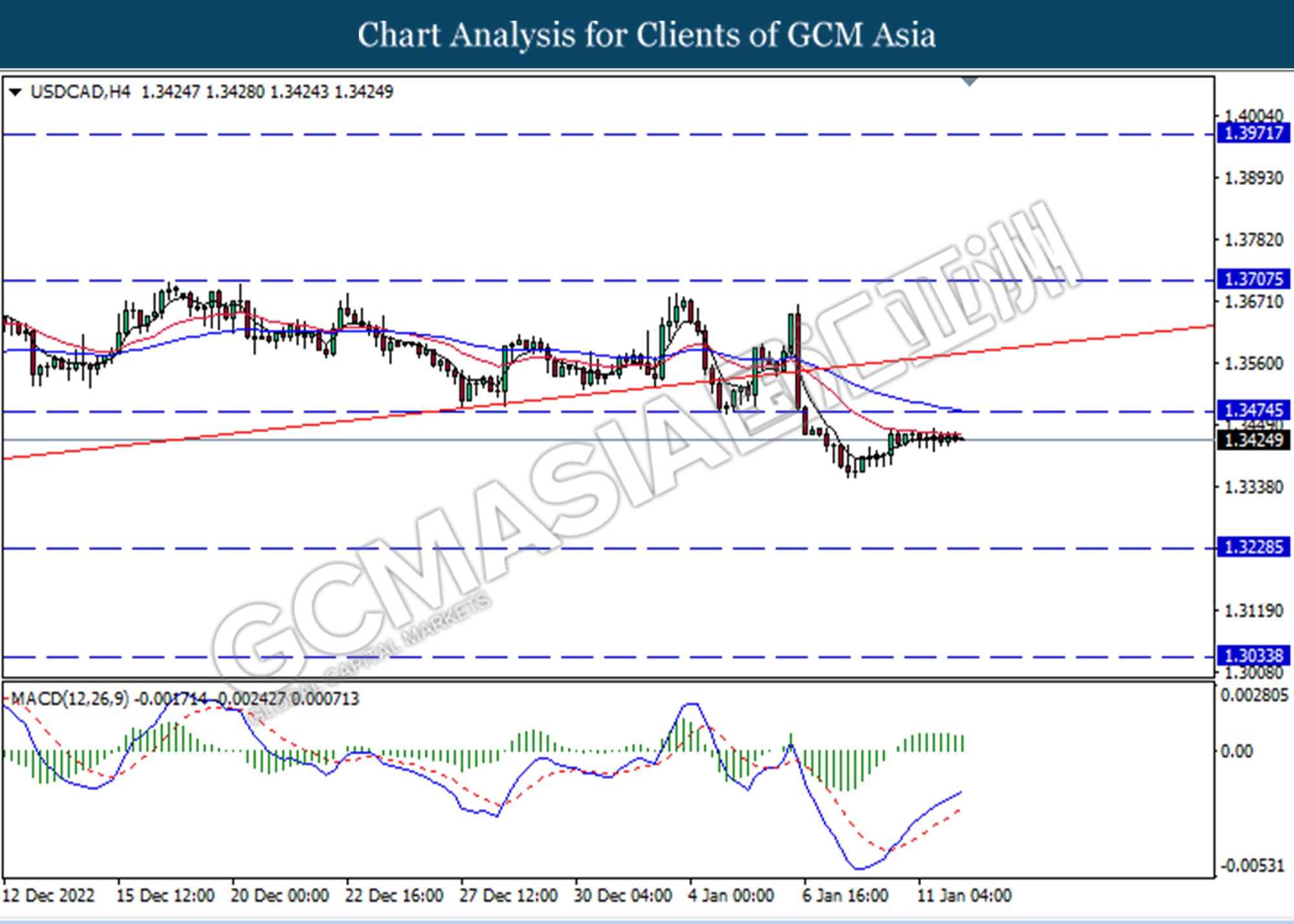Image resolution: width=1294 pixels, height=924 pixels.
Task: Click the 1.33380 price scale value
Action: (1254, 487)
